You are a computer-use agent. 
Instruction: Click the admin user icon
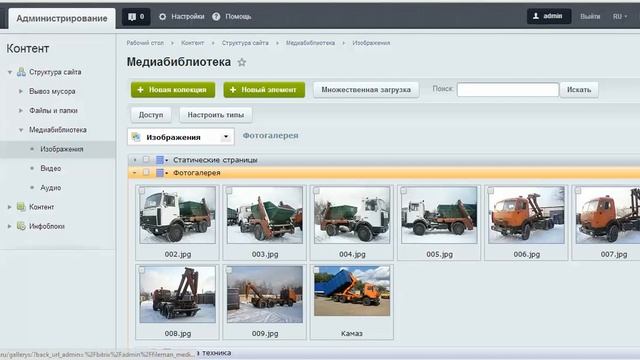point(536,16)
